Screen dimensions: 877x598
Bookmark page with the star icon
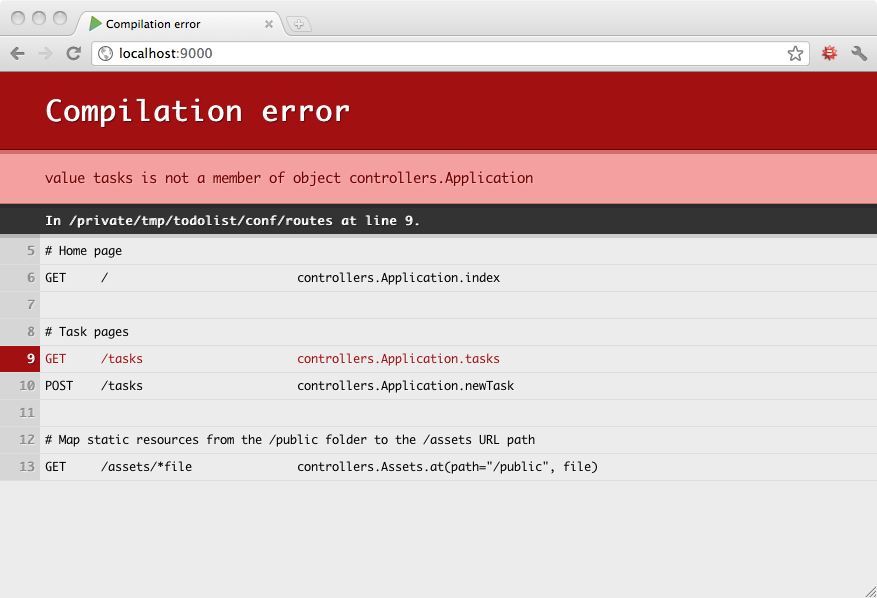(795, 54)
